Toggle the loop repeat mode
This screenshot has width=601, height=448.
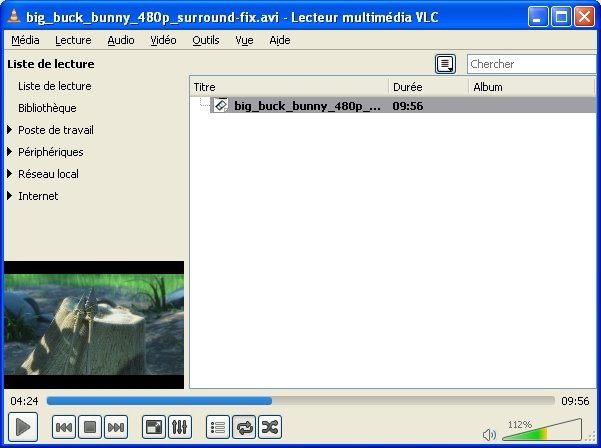pyautogui.click(x=244, y=427)
